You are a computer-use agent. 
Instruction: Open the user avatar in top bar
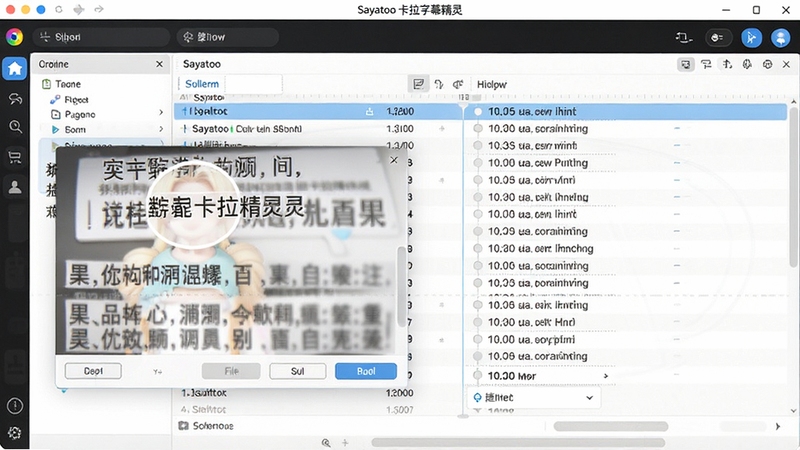point(780,37)
